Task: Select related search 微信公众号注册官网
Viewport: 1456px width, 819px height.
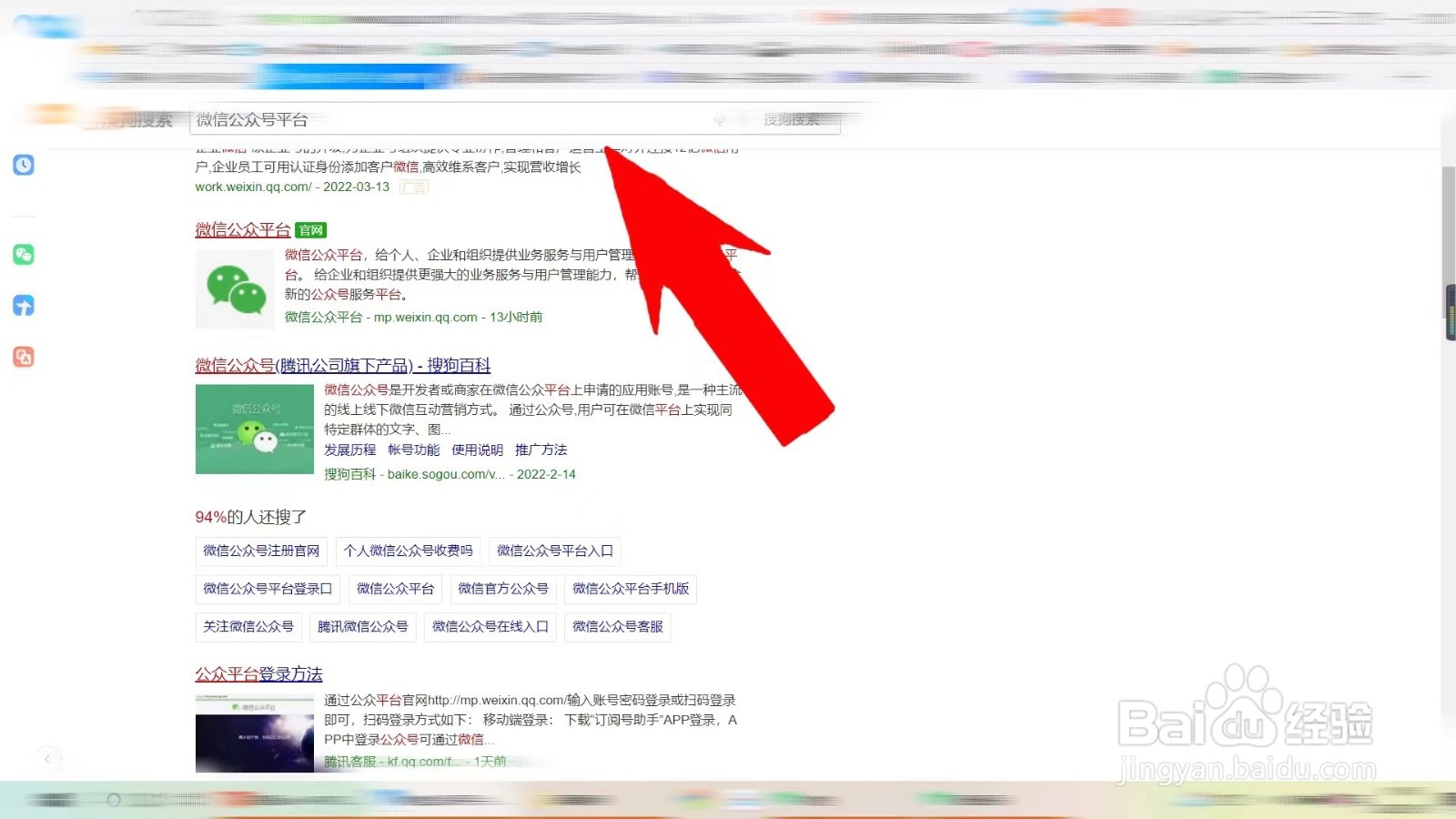Action: (261, 551)
